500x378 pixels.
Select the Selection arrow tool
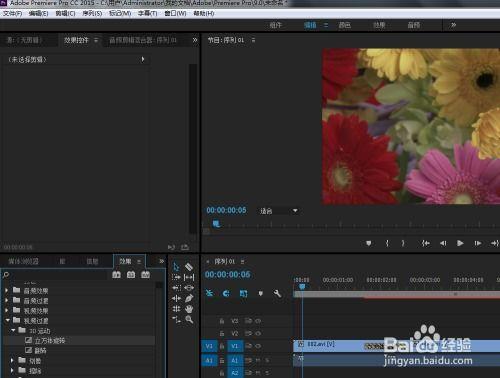(176, 267)
